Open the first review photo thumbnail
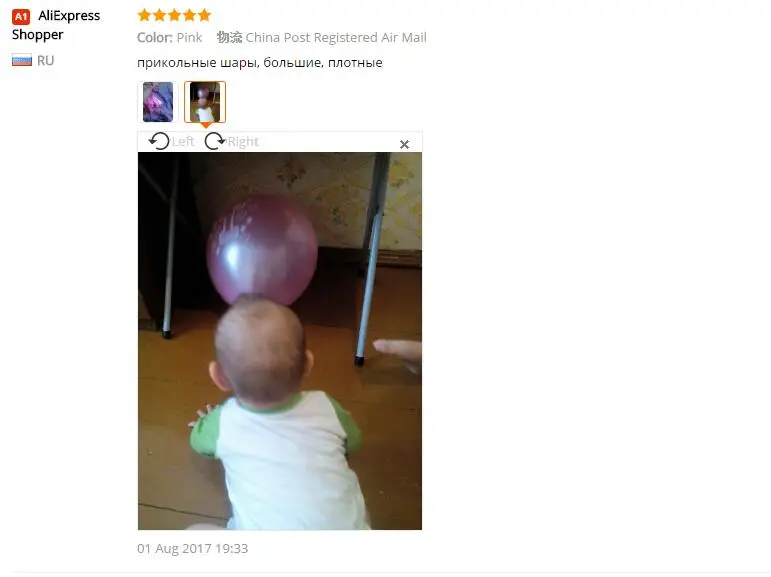Viewport: 771px width, 577px height. click(158, 102)
